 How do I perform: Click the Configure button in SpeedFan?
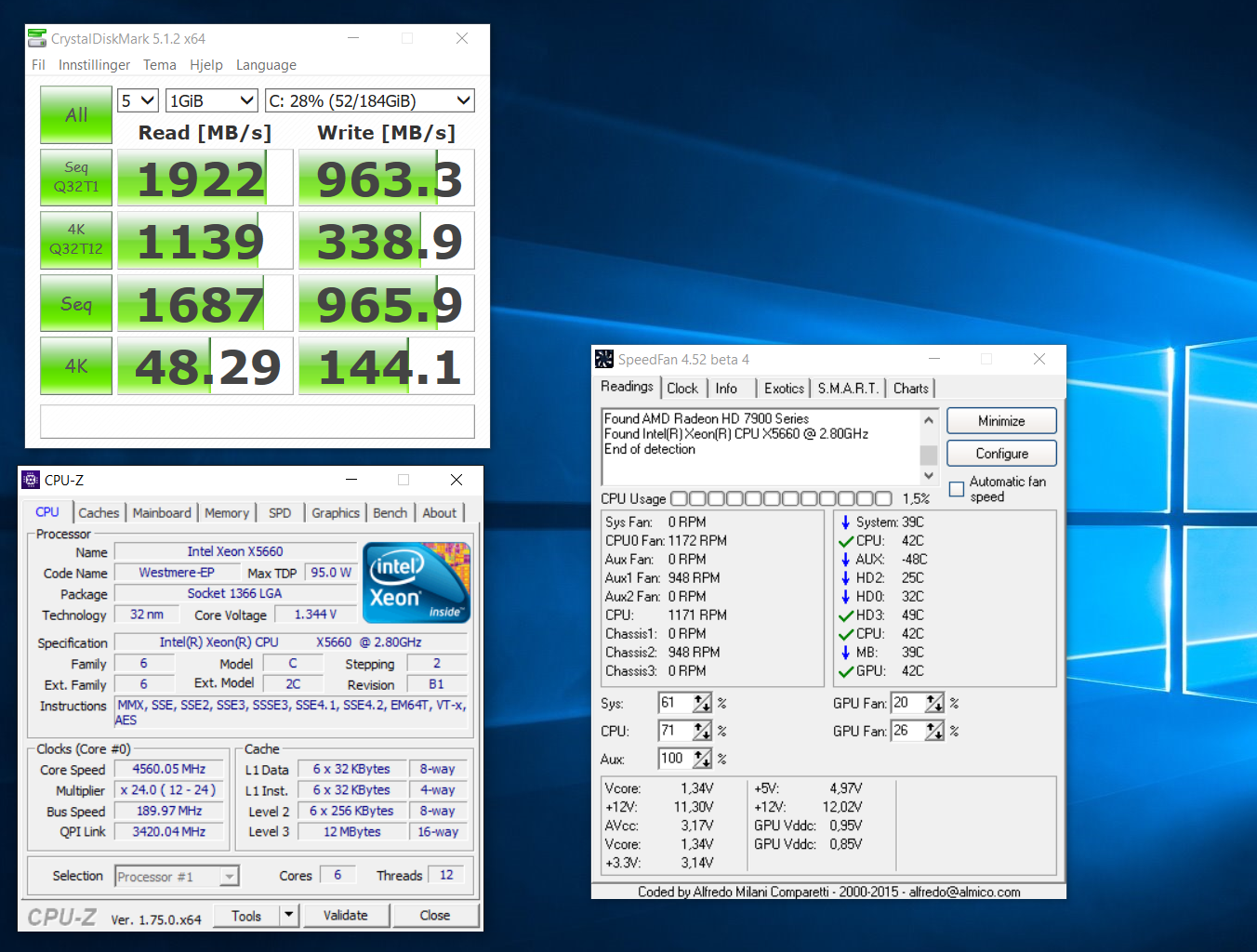1001,454
